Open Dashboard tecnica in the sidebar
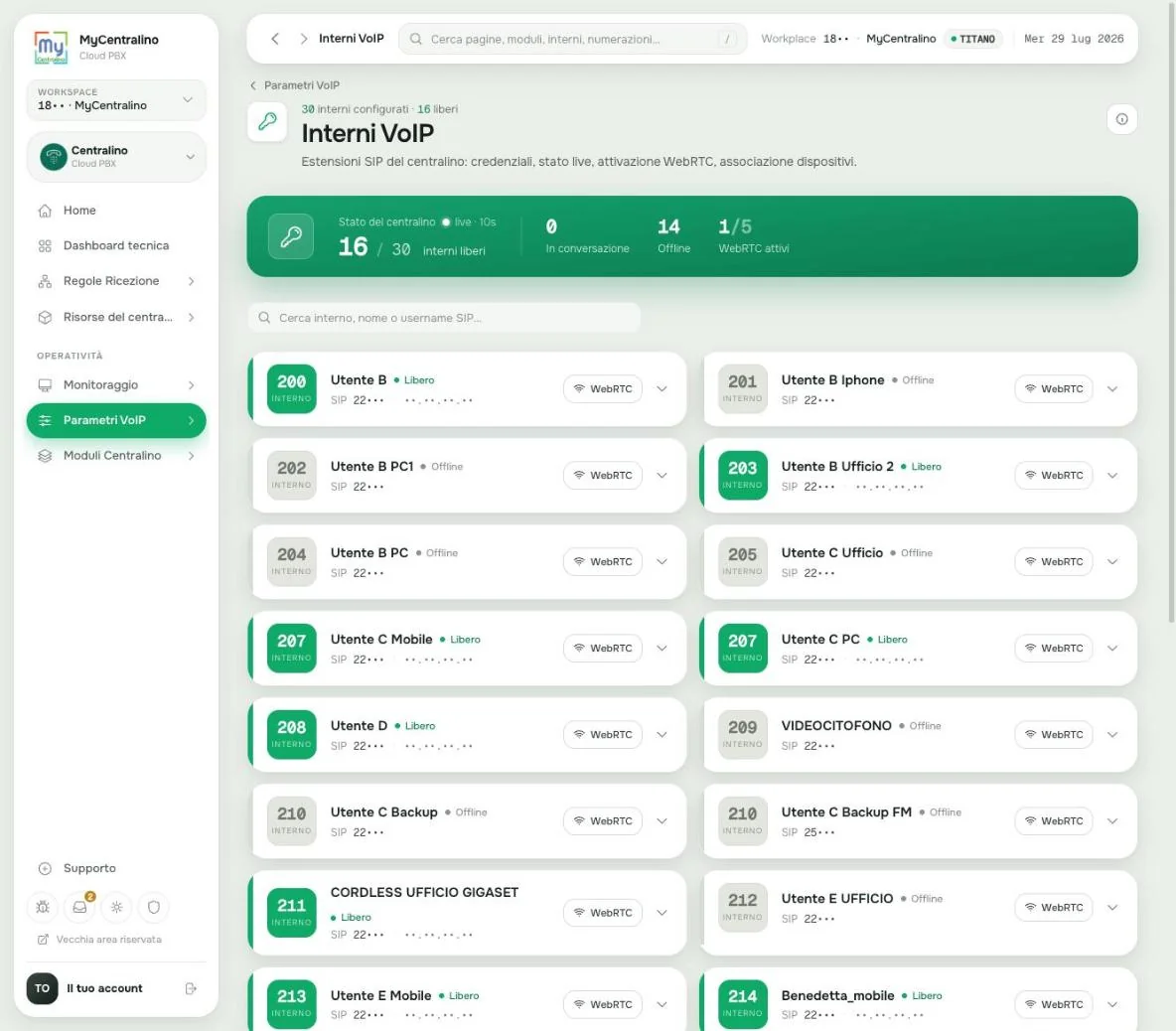Screen dimensions: 1176x1031 click(x=116, y=245)
